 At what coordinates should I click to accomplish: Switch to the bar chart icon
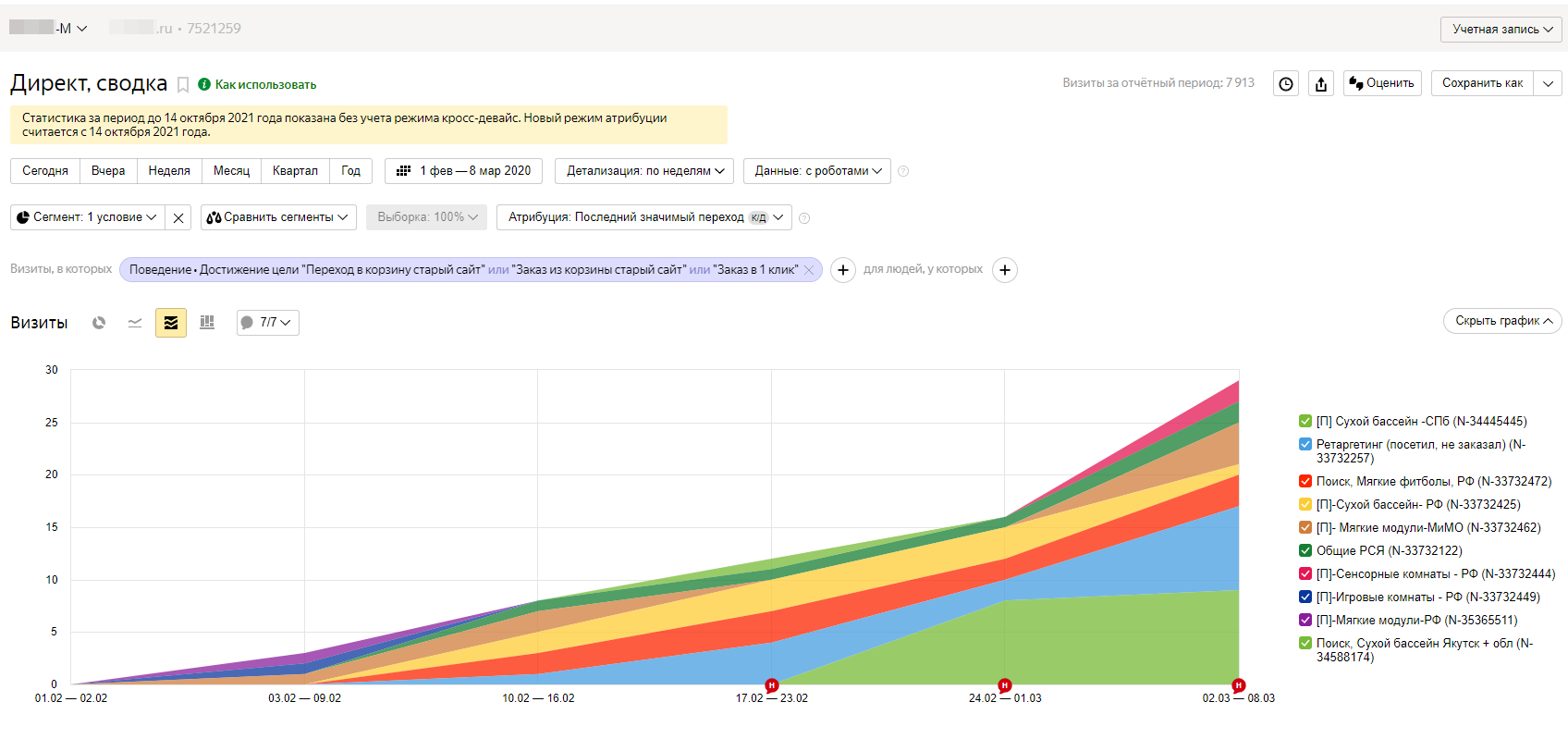coord(207,323)
